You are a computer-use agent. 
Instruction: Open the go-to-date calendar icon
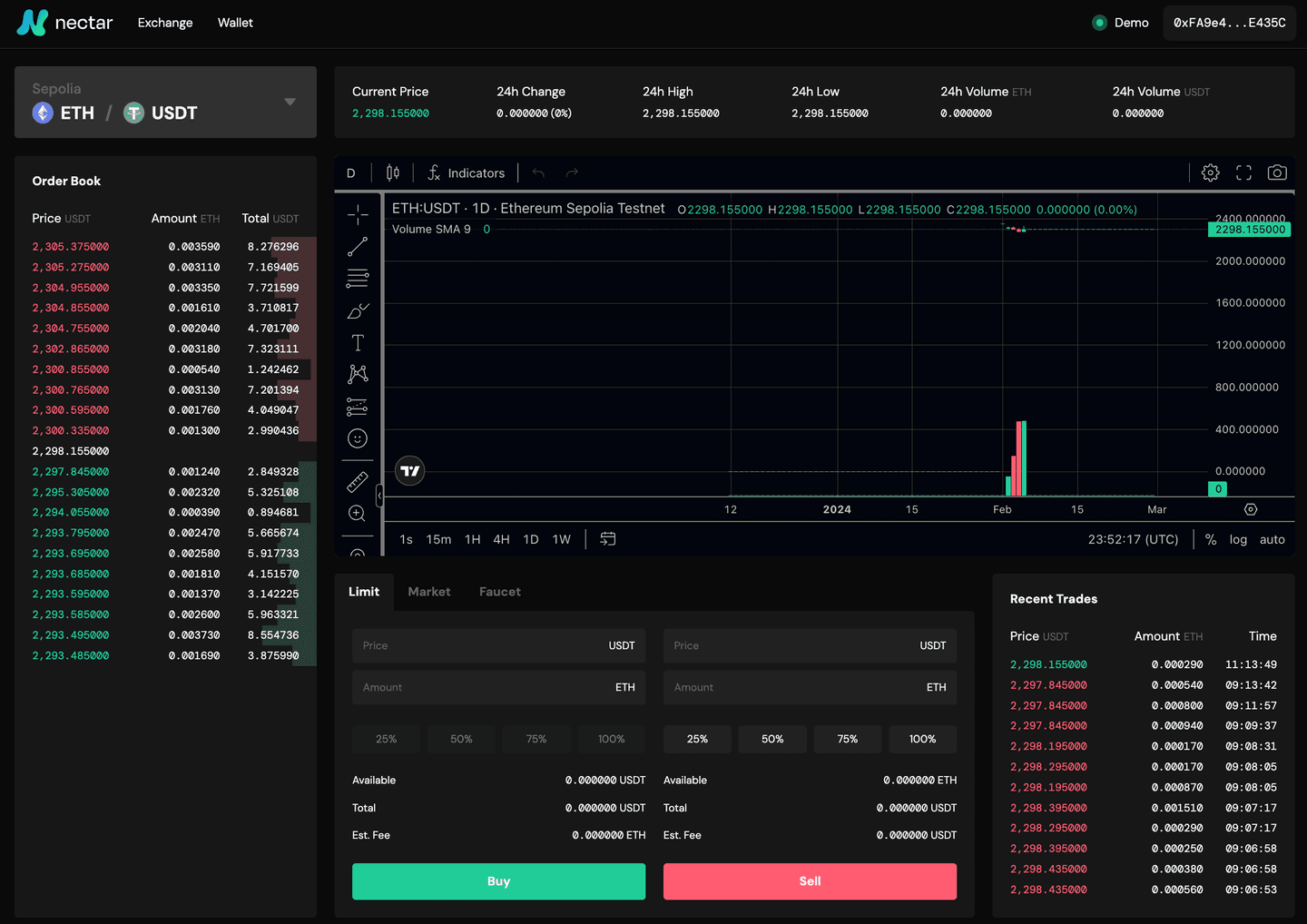[x=608, y=539]
